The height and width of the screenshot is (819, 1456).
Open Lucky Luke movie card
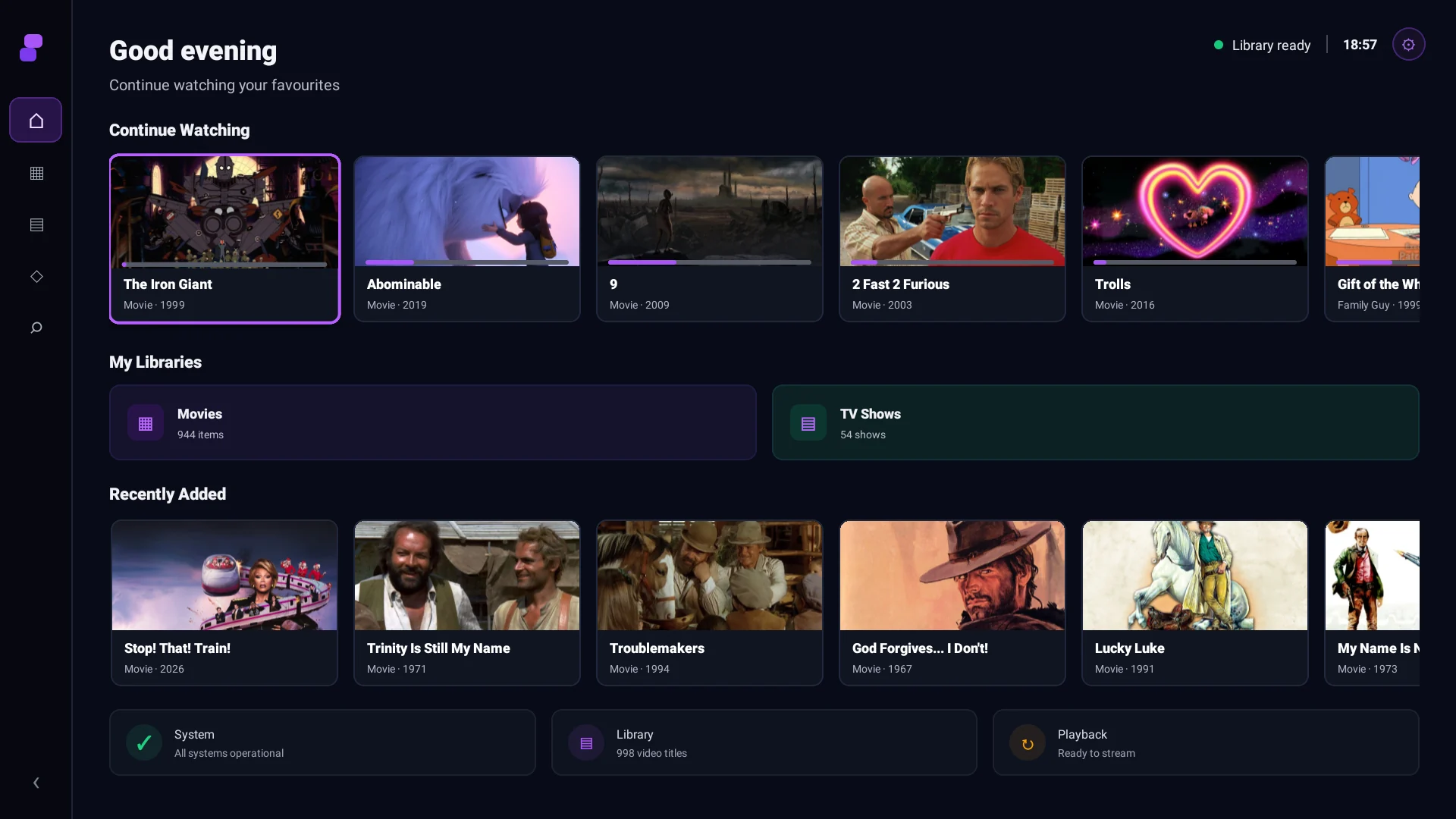[x=1195, y=603]
